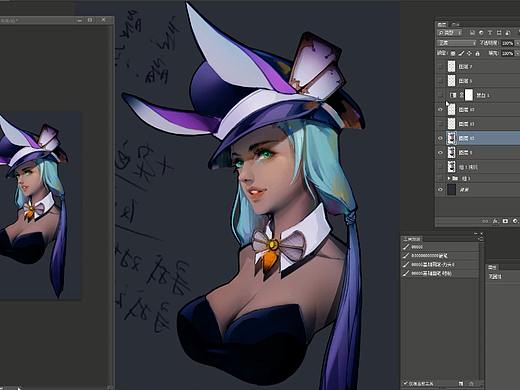This screenshot has width=520, height=390.
Task: Show the Black & White 1 adjustment layer
Action: pos(440,95)
